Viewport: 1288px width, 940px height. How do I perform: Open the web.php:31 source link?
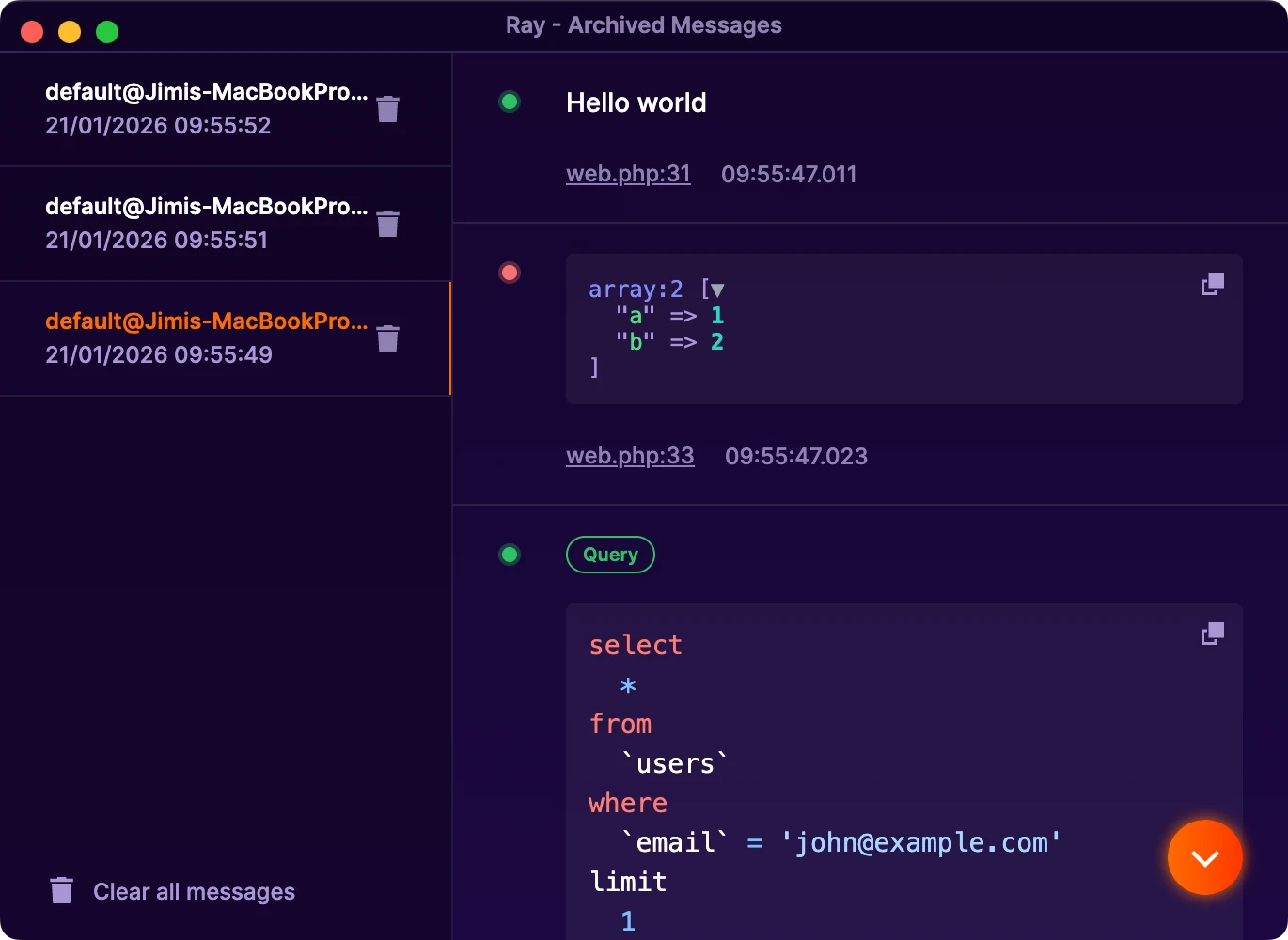click(628, 174)
